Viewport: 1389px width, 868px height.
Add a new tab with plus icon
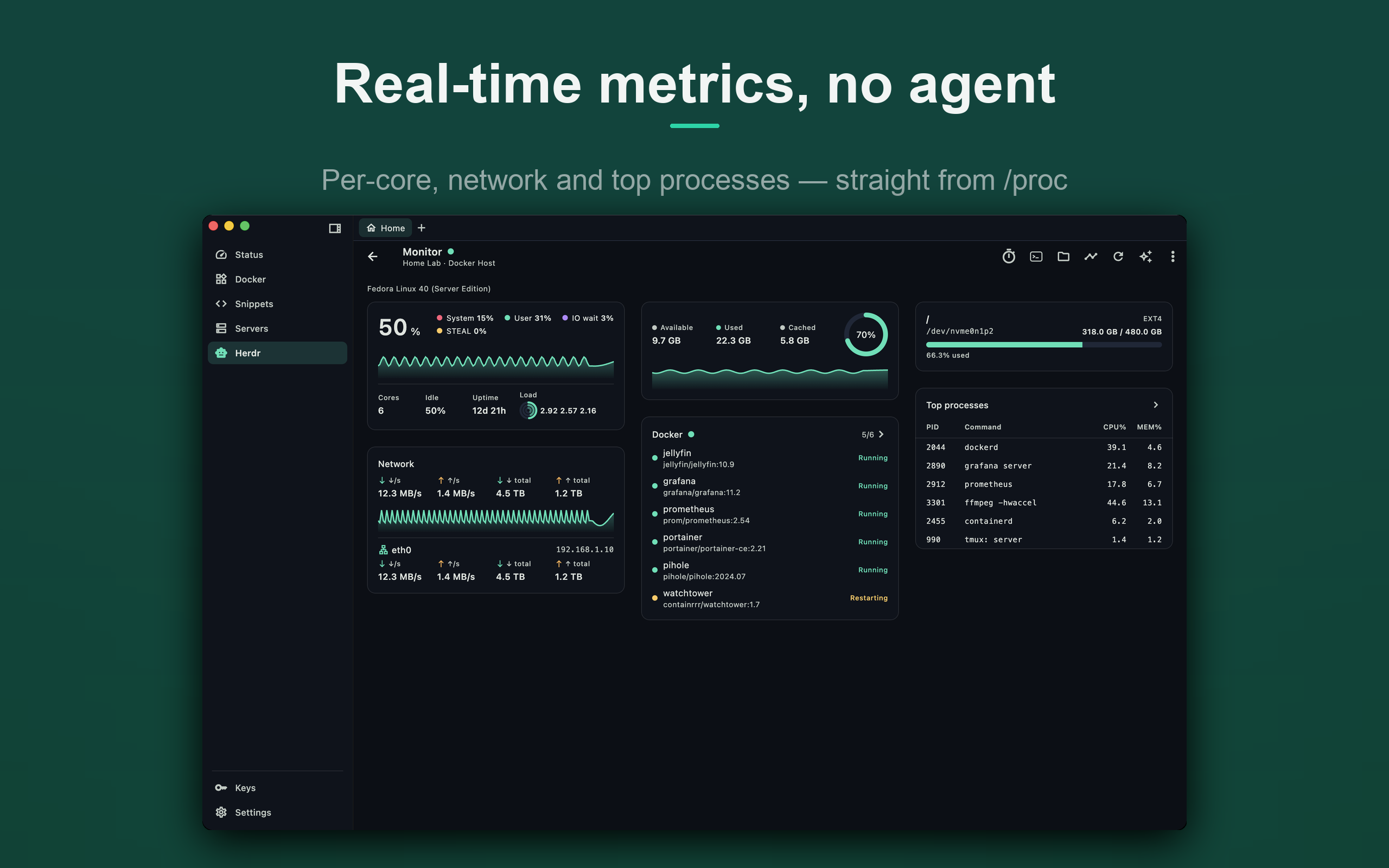tap(421, 228)
